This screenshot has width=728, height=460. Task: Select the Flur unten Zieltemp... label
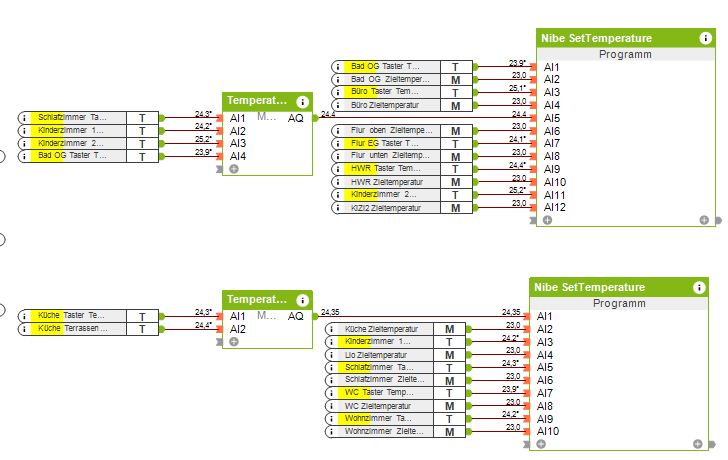coord(392,156)
